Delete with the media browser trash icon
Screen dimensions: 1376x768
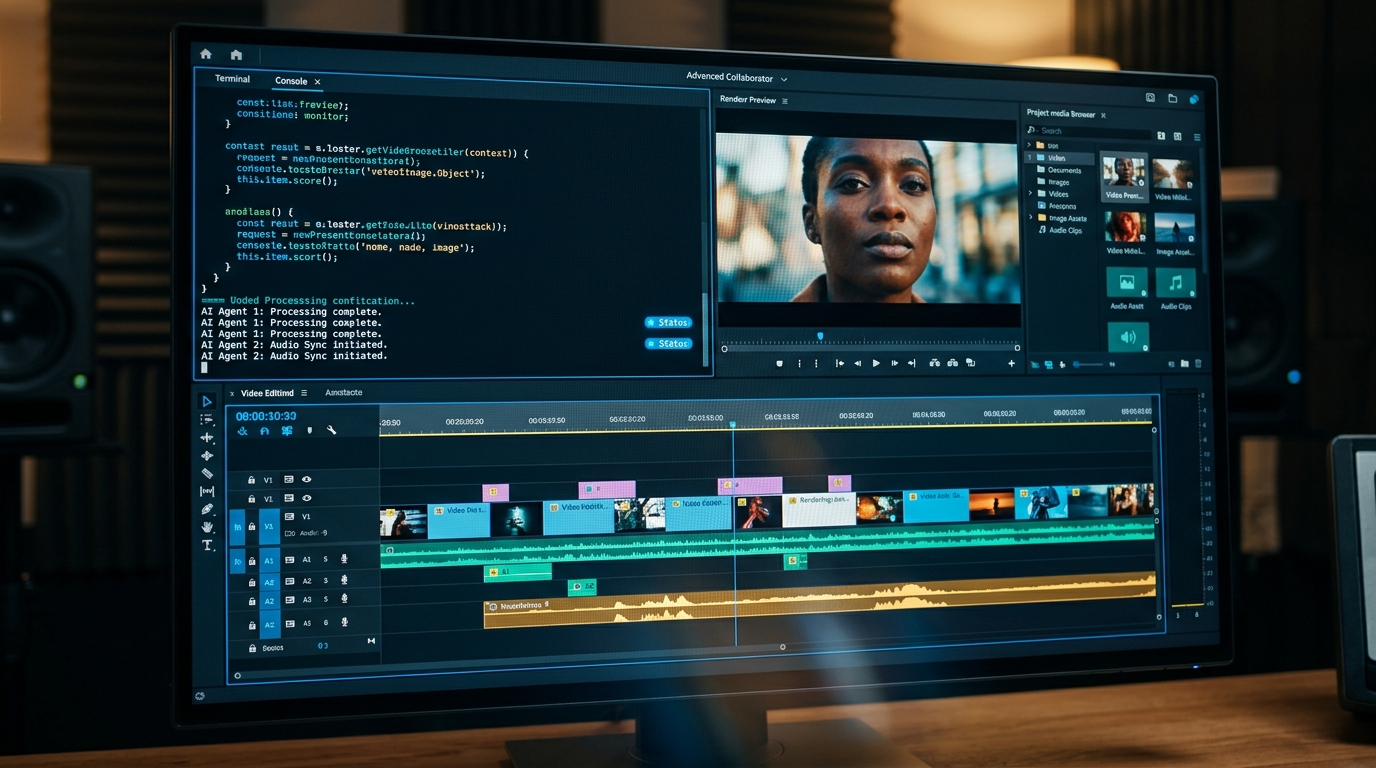point(1198,364)
